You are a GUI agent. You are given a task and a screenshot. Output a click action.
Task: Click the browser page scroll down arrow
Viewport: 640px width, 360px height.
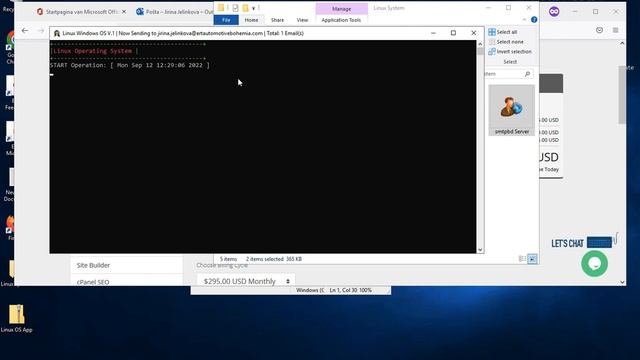622,282
